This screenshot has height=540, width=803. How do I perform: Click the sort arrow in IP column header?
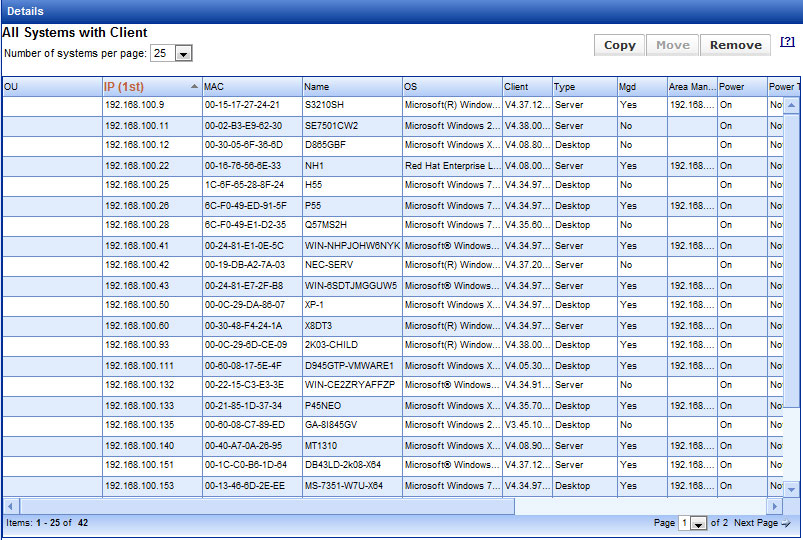point(194,87)
